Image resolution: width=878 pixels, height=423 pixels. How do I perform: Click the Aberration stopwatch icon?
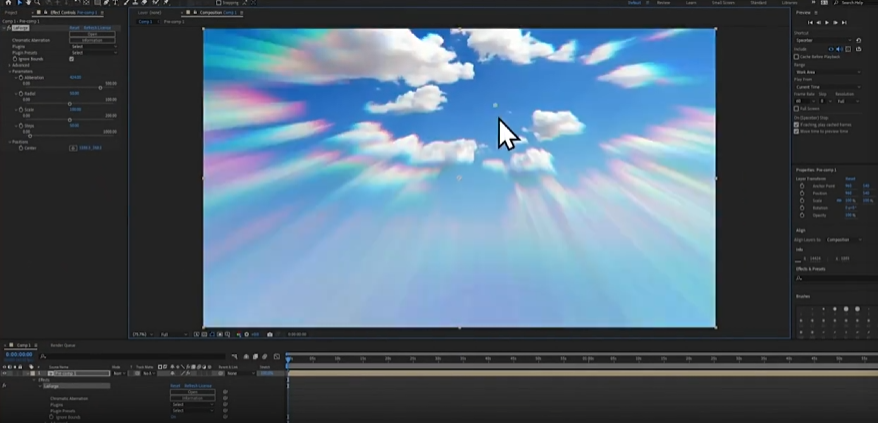tap(20, 78)
